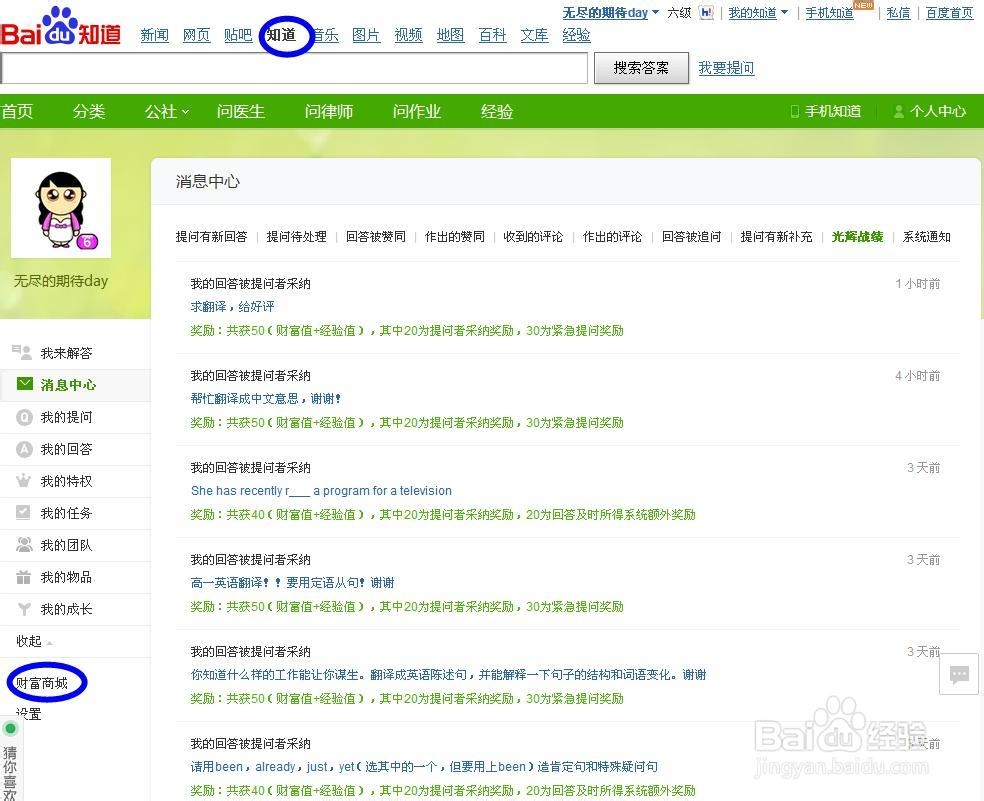The width and height of the screenshot is (984, 801).
Task: Click the Hi membership icon in top bar
Action: pos(707,12)
